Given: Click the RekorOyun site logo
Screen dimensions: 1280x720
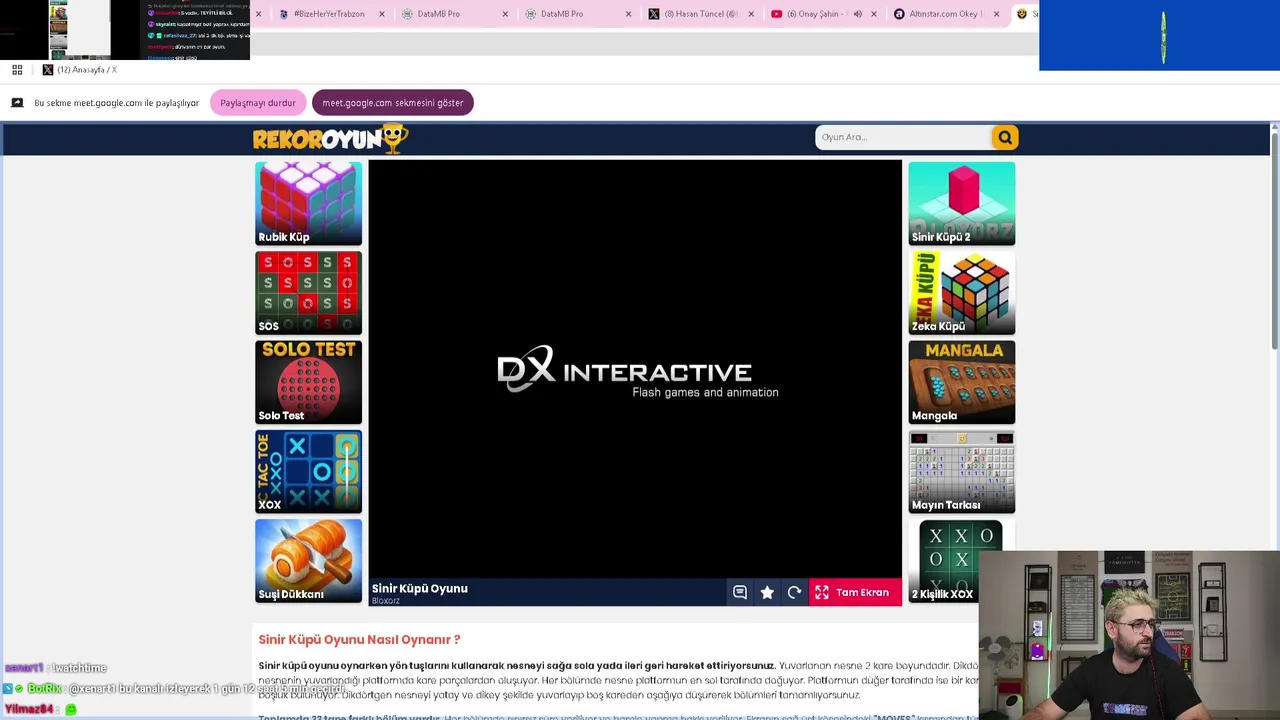Looking at the screenshot, I should pos(330,139).
